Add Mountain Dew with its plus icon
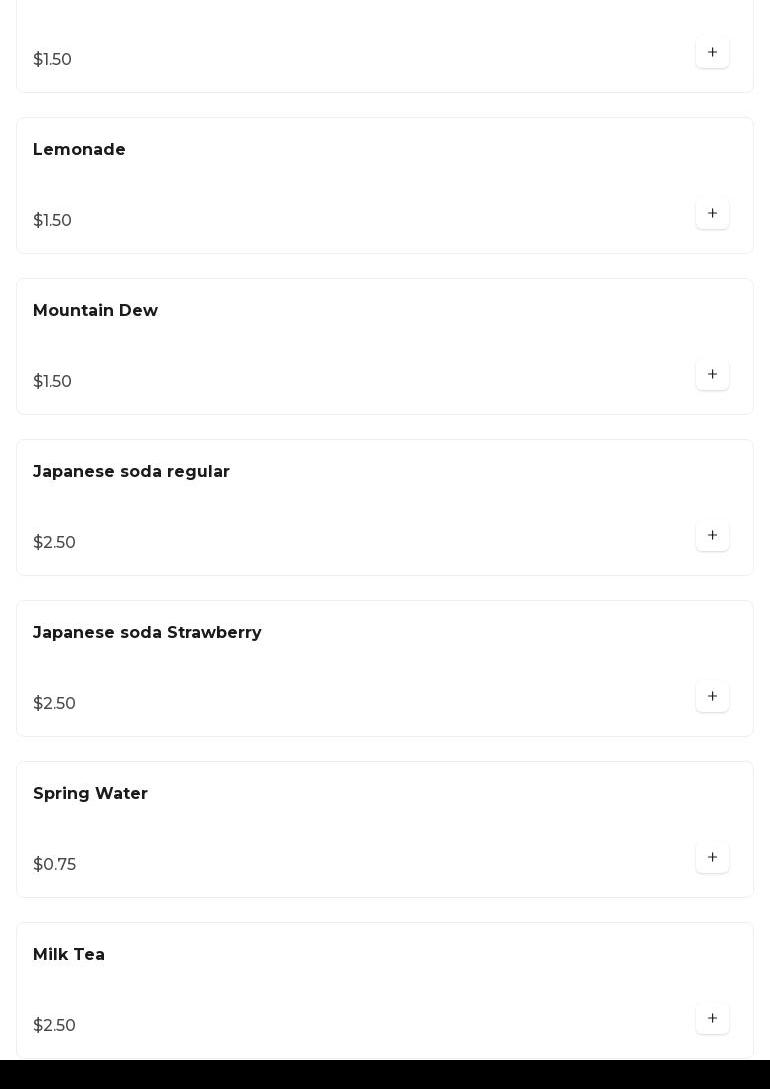The image size is (770, 1089). point(712,375)
